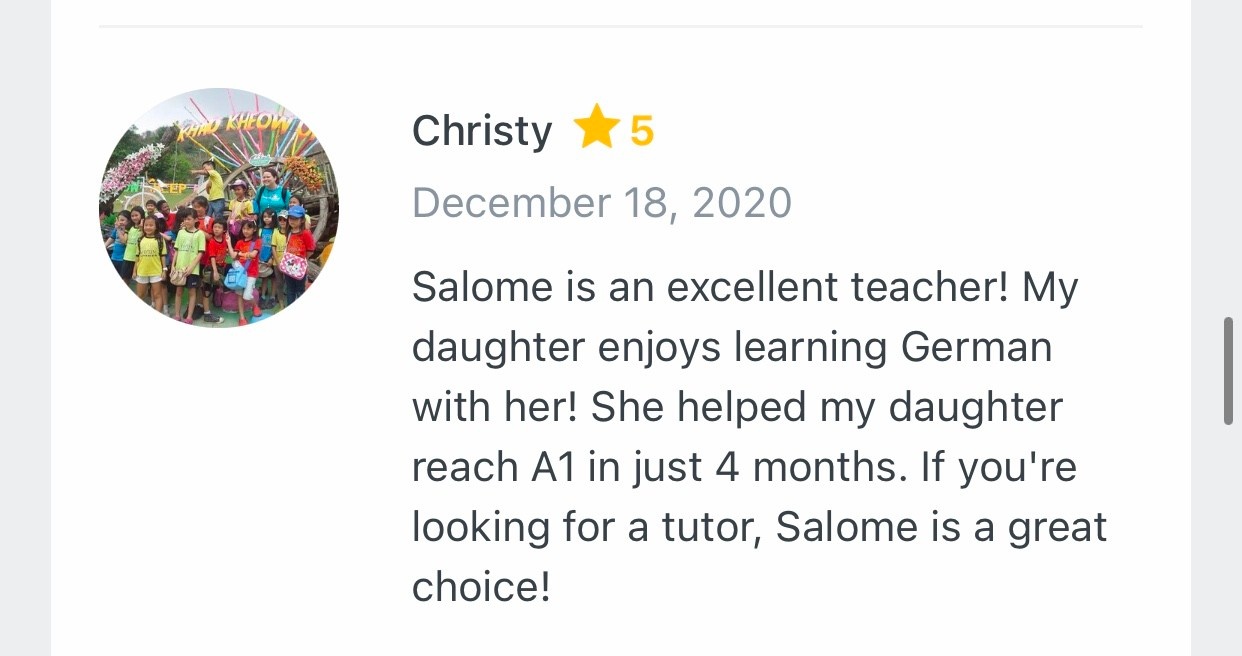Viewport: 1242px width, 656px height.
Task: Click the final word "choice!"
Action: (x=481, y=587)
